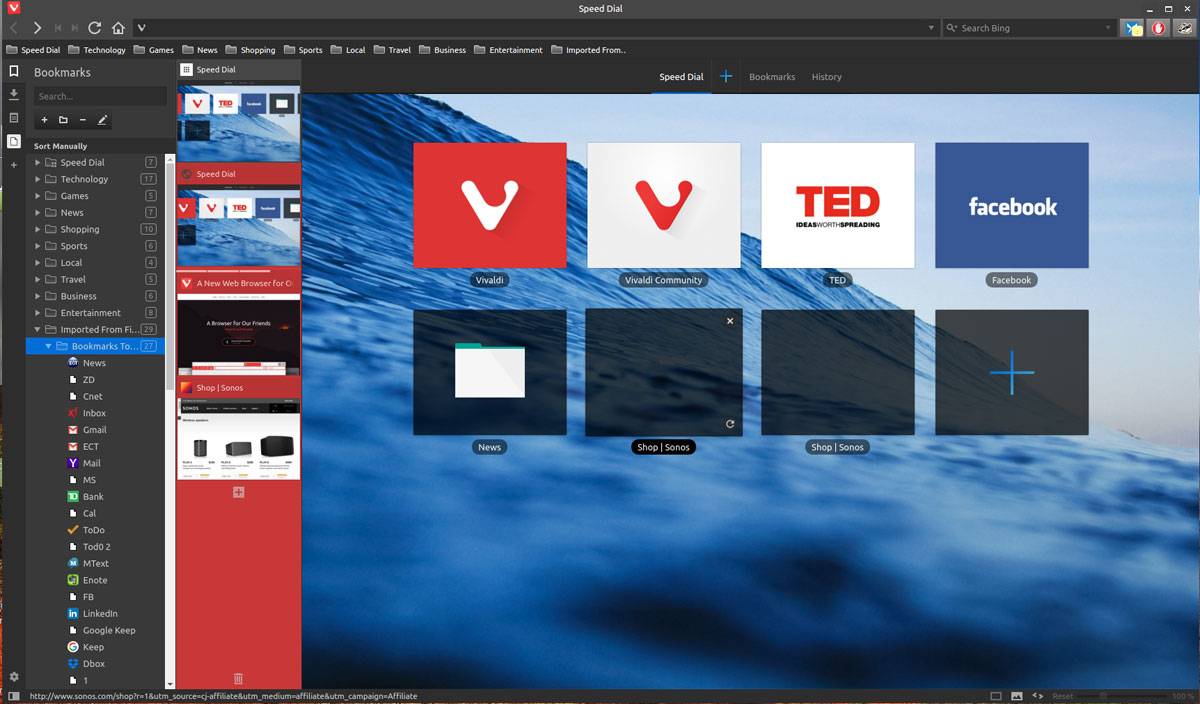Toggle the side panel visibility

(x=13, y=696)
